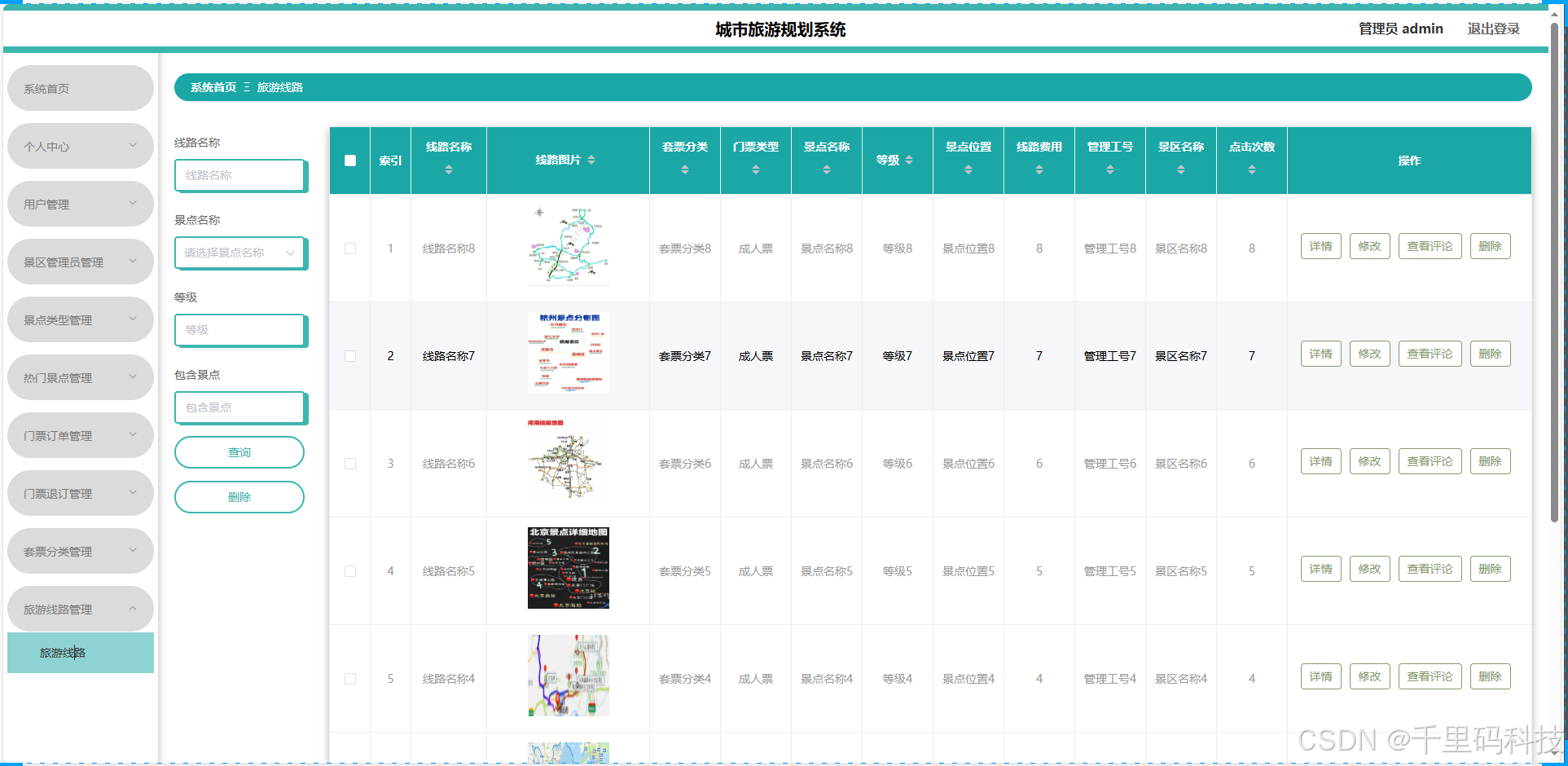The height and width of the screenshot is (766, 1568).
Task: Click the 索引 column header
Action: 390,161
